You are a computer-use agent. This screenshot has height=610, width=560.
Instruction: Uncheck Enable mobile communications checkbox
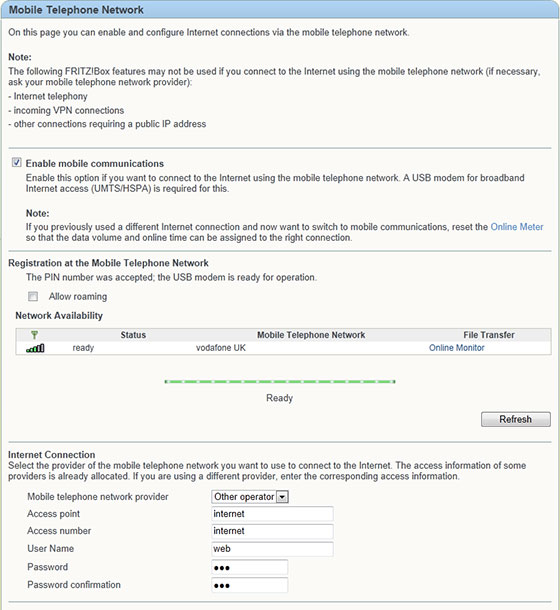pos(16,162)
